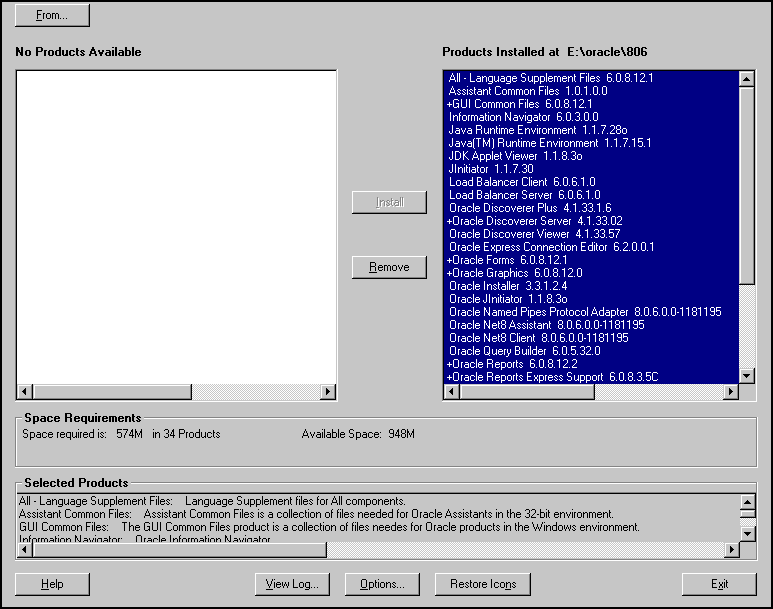This screenshot has height=609, width=773.
Task: Click installed products list scroll down arrow
Action: coord(747,376)
